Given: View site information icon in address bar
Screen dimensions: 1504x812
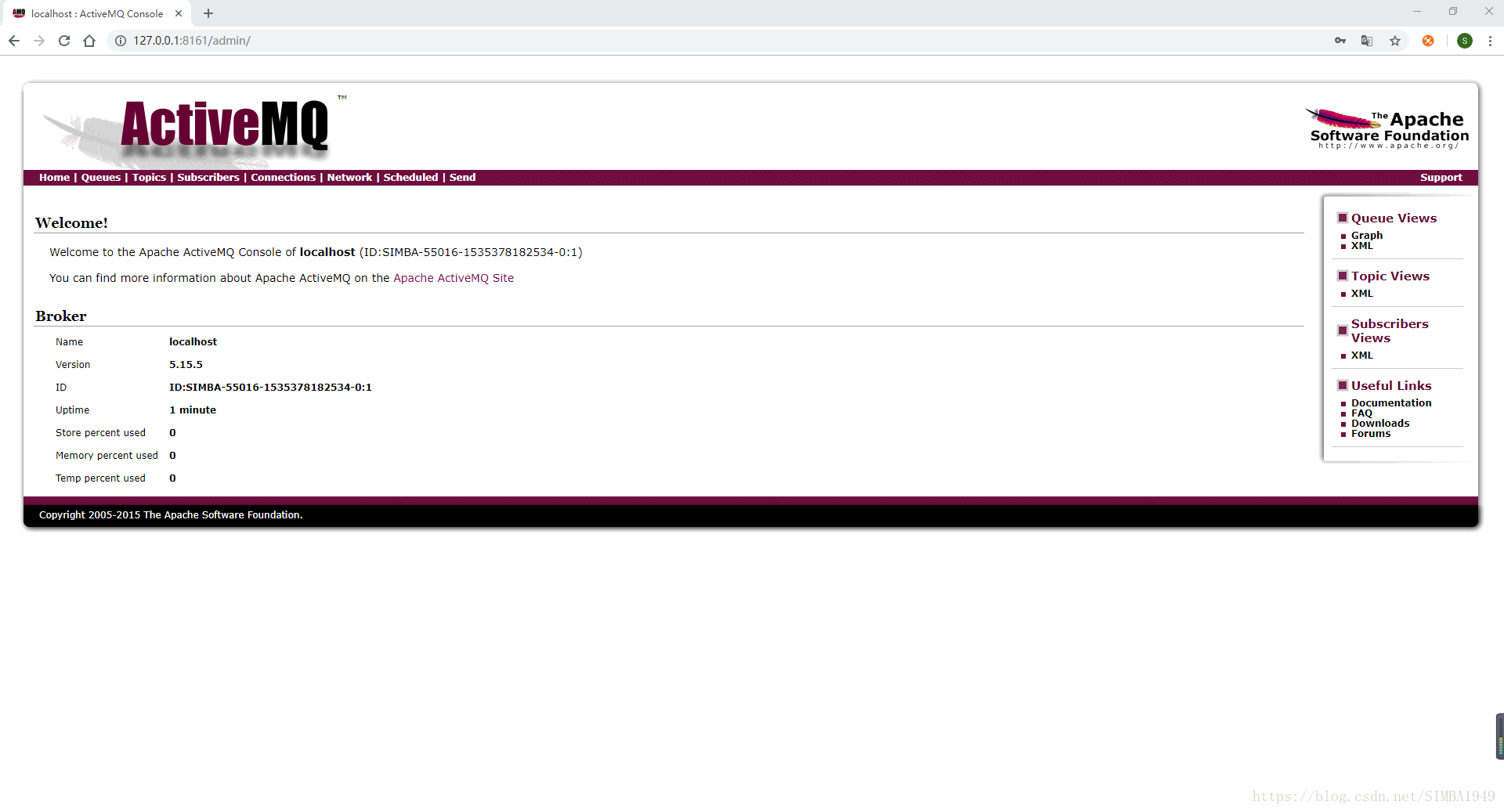Looking at the screenshot, I should (121, 41).
